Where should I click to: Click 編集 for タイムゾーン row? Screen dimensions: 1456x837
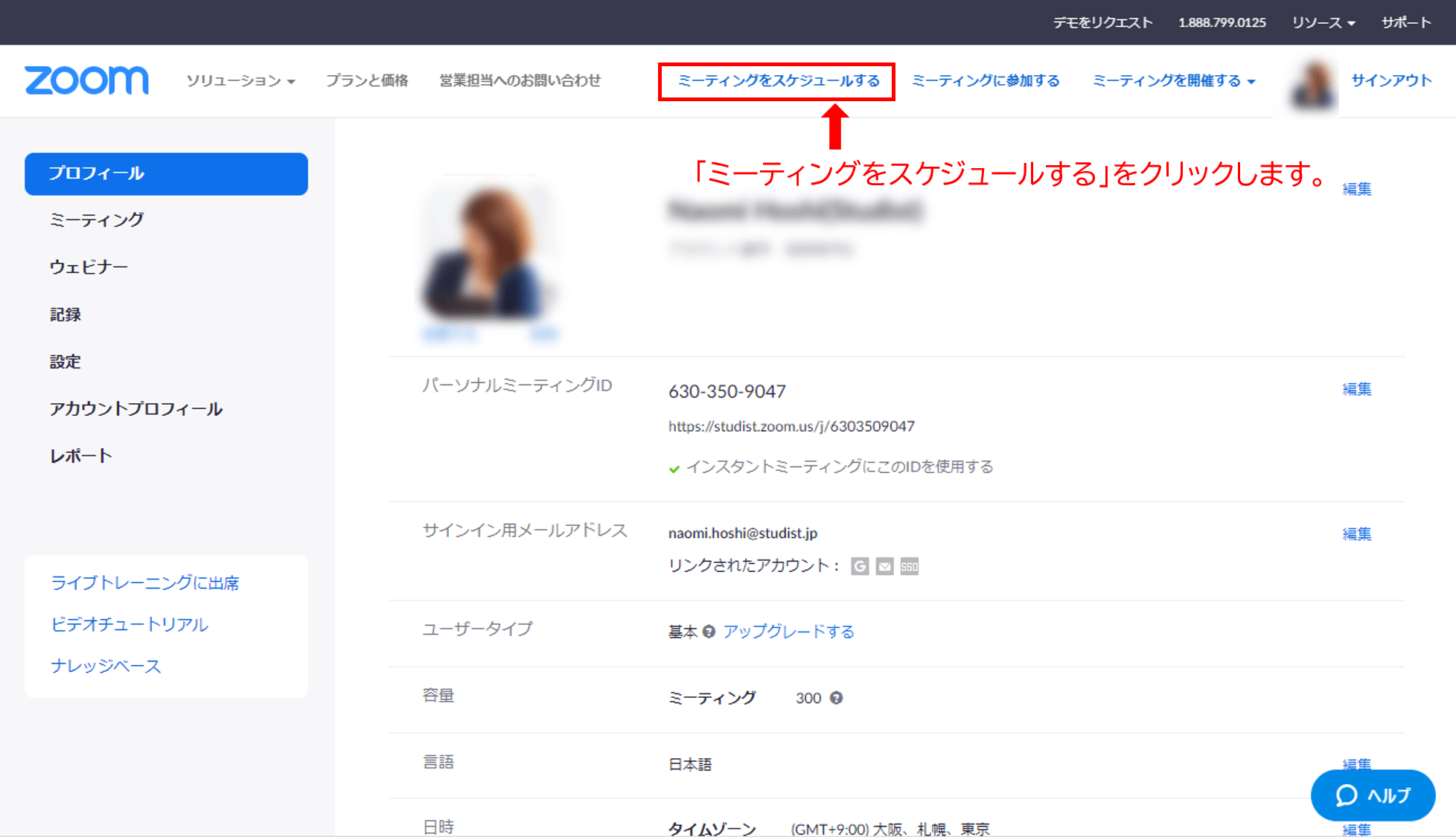tap(1357, 830)
